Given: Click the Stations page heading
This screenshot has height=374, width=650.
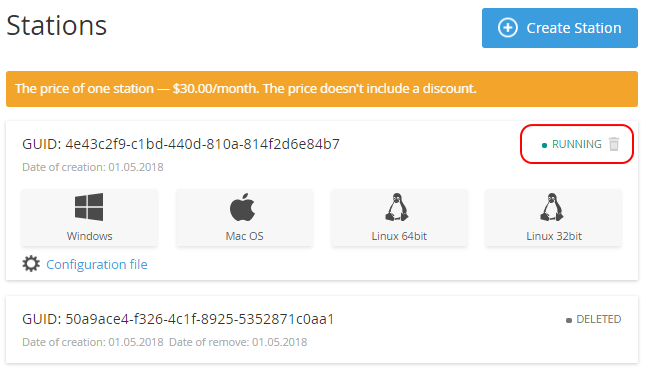Looking at the screenshot, I should [57, 25].
